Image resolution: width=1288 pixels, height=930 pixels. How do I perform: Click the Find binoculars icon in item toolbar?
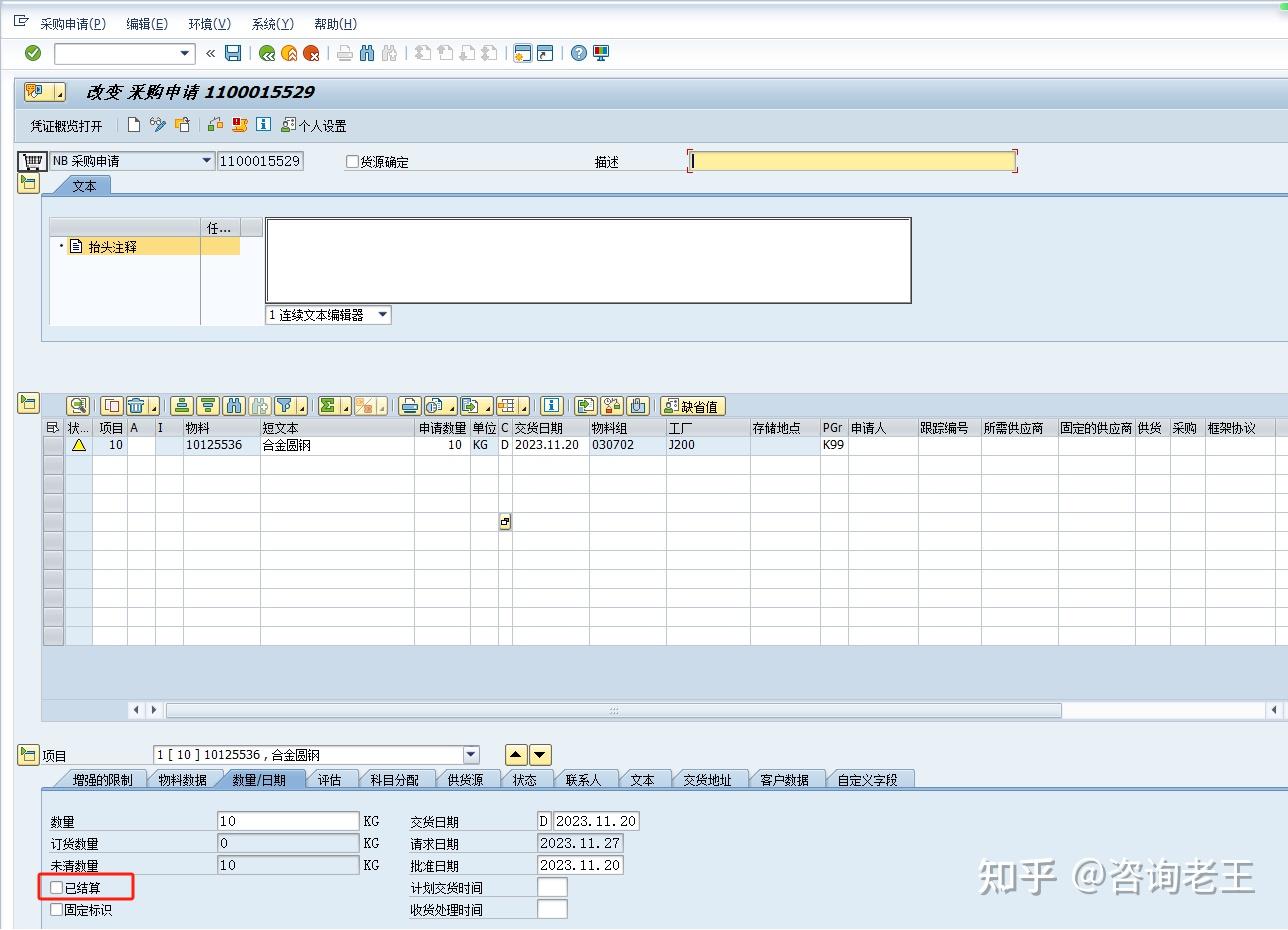(233, 406)
